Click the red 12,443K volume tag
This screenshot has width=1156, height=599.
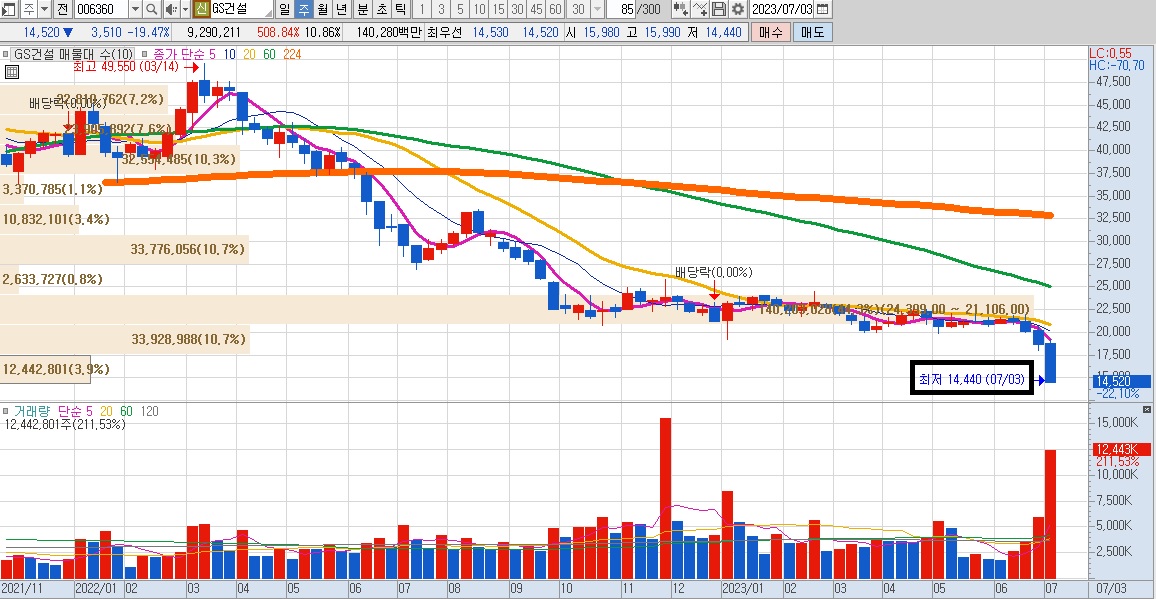(x=1121, y=450)
